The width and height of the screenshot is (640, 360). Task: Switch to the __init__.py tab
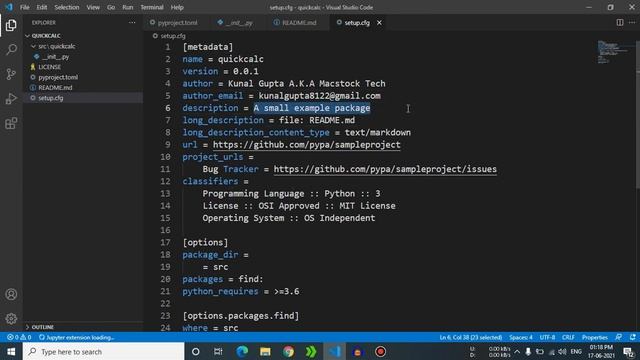(x=239, y=23)
